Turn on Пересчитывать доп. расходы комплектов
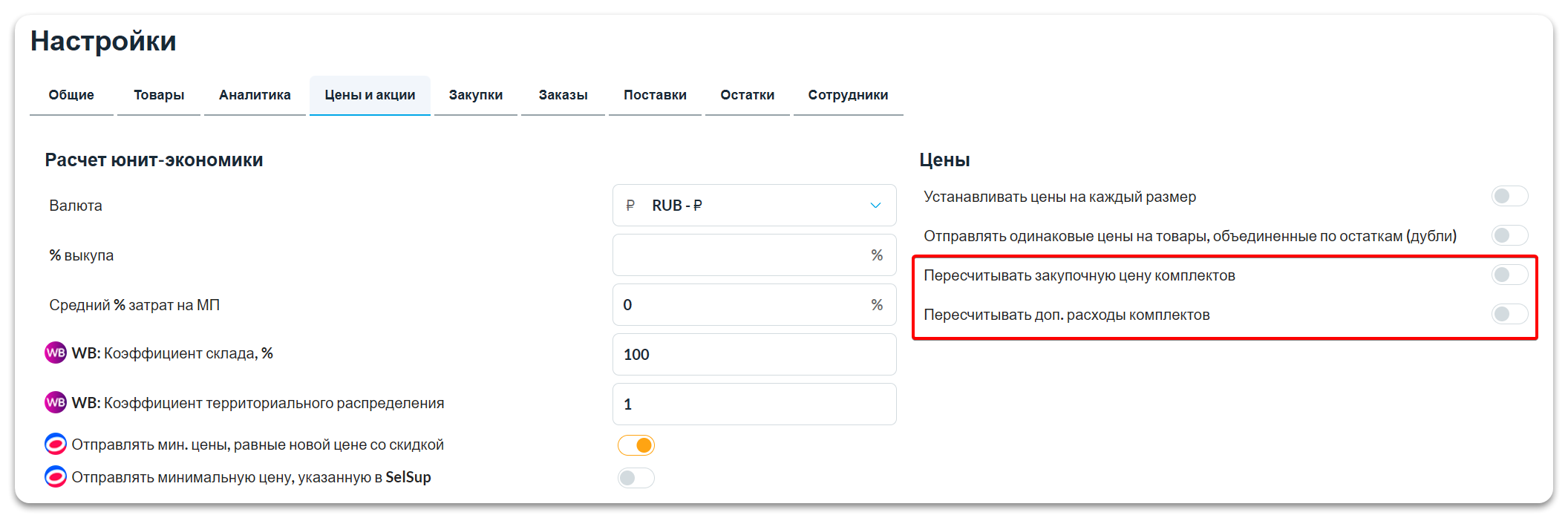The height and width of the screenshot is (518, 1568). click(x=1509, y=315)
